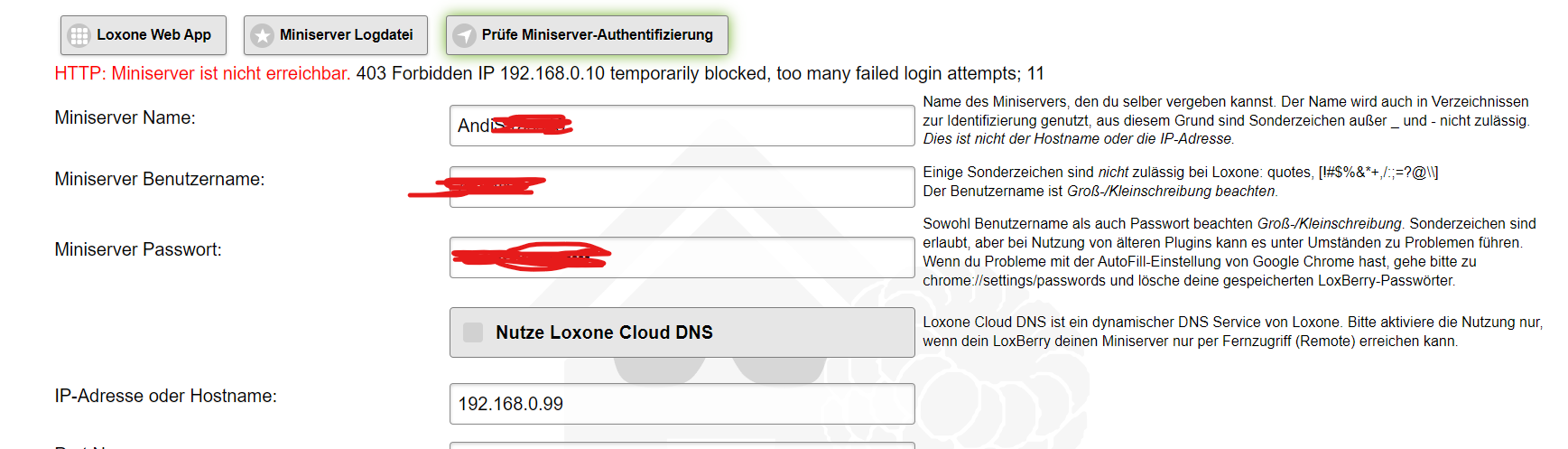Click the 403 Forbidden blocked IP message
Viewport: 1568px width, 449px height.
(x=700, y=73)
